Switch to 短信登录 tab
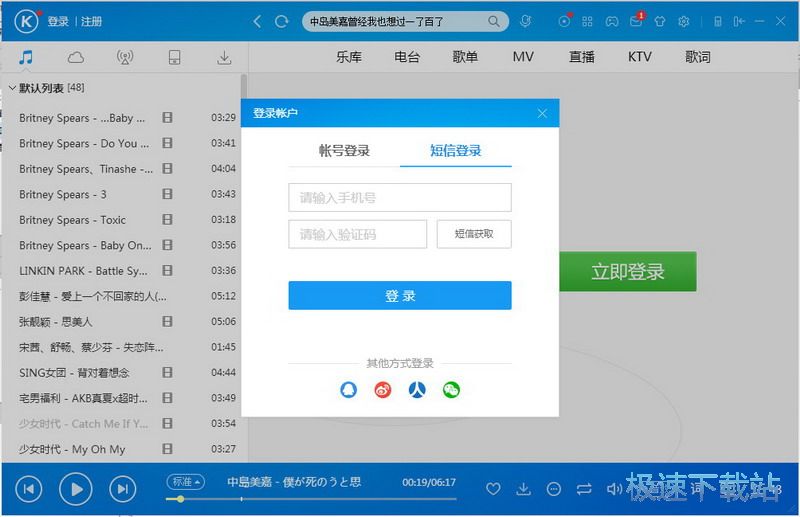 point(456,151)
